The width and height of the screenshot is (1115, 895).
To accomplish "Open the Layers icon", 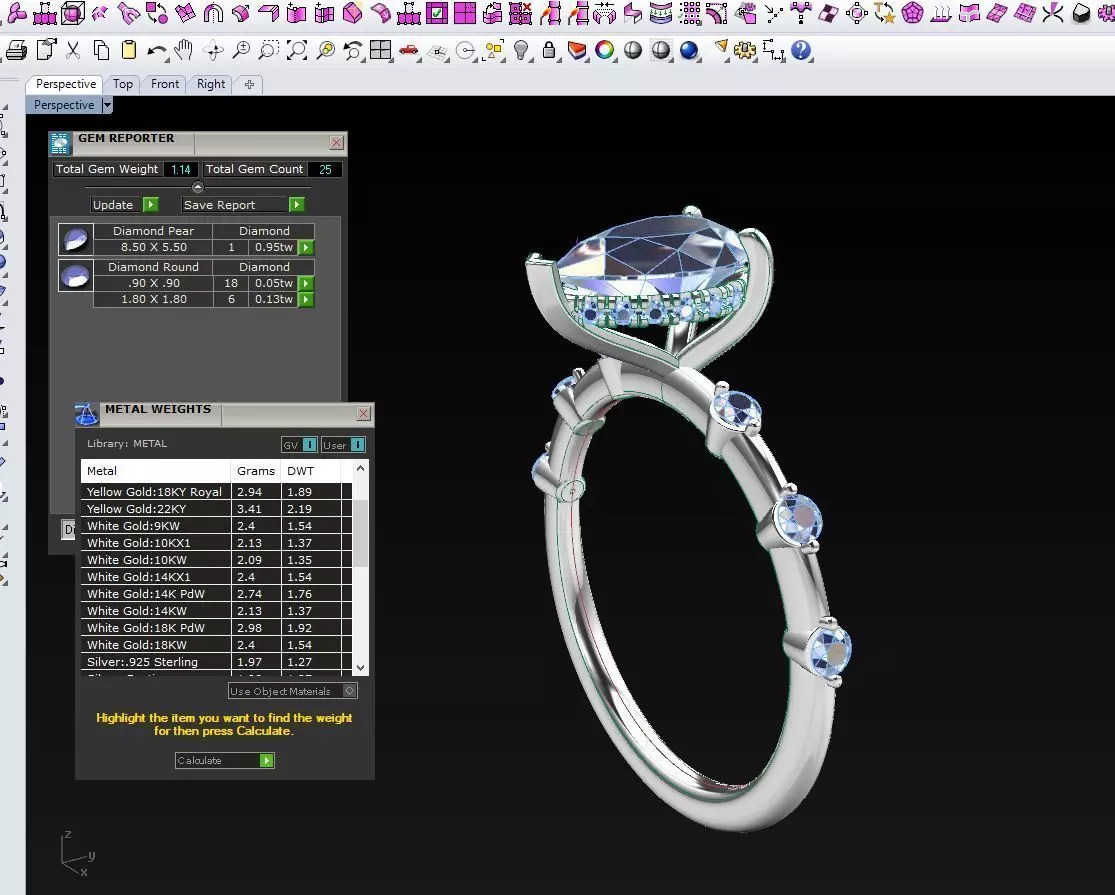I will pos(577,50).
